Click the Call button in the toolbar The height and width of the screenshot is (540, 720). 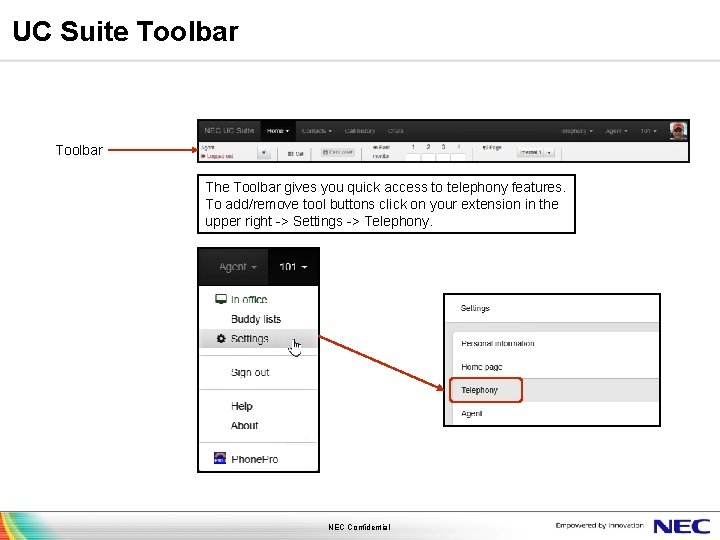295,153
